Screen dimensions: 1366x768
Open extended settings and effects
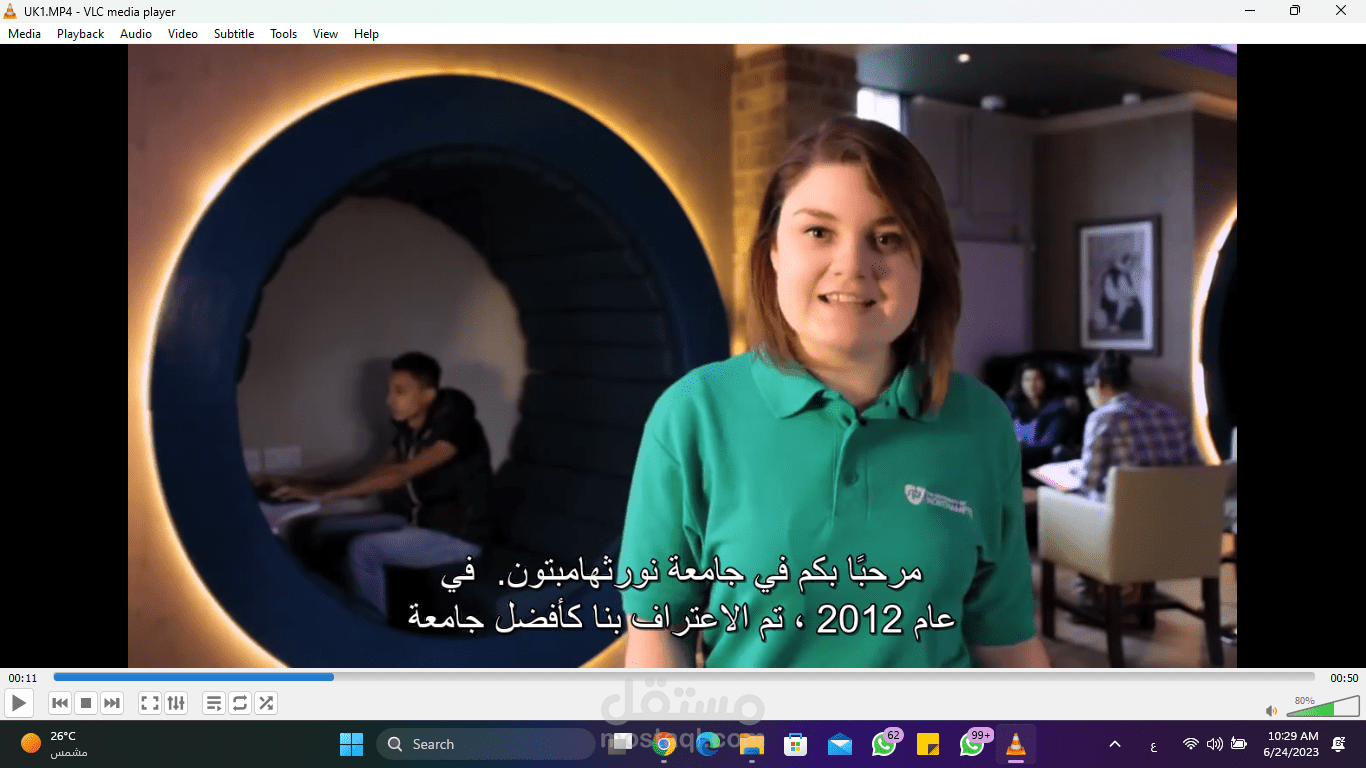point(176,703)
